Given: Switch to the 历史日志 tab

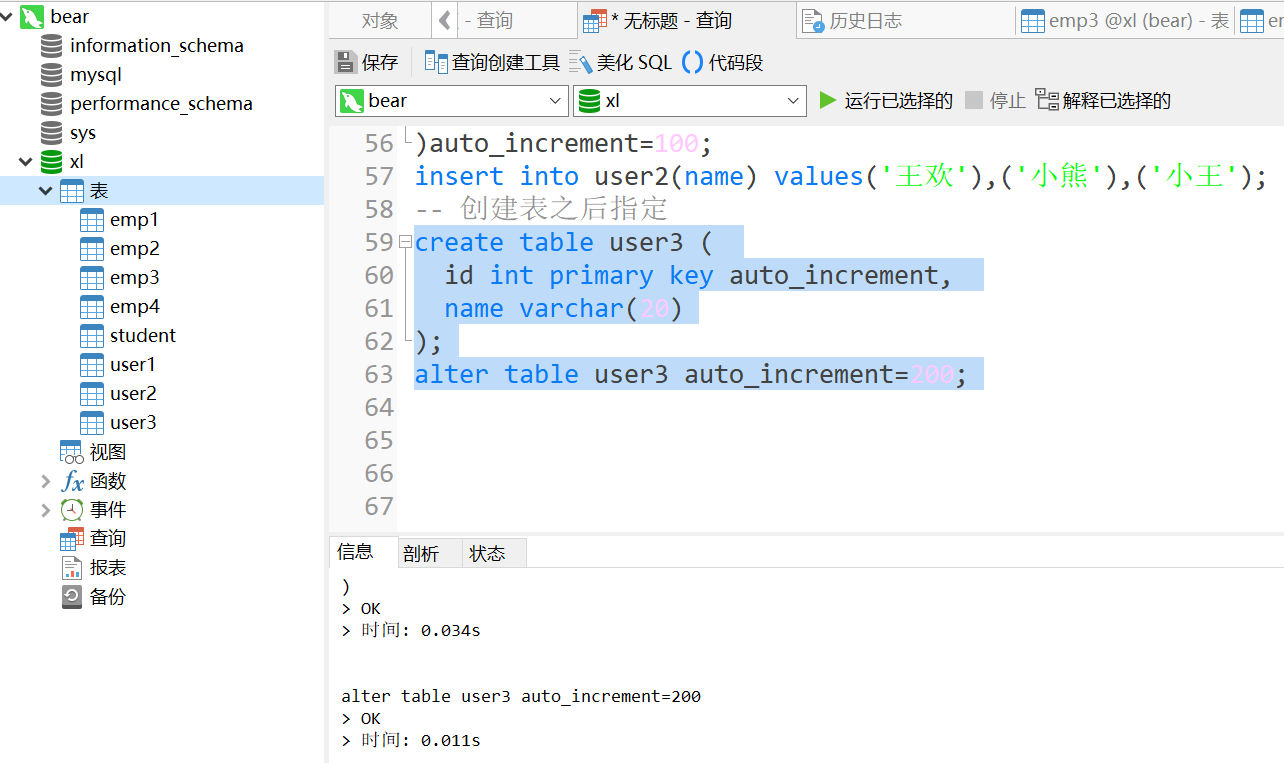Looking at the screenshot, I should [907, 20].
